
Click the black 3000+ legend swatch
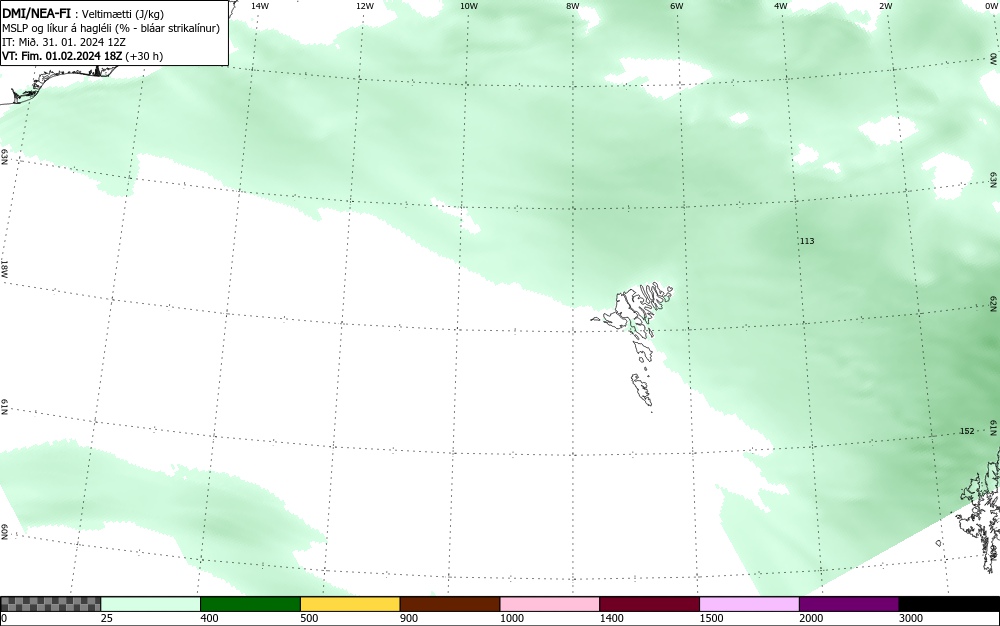point(949,604)
